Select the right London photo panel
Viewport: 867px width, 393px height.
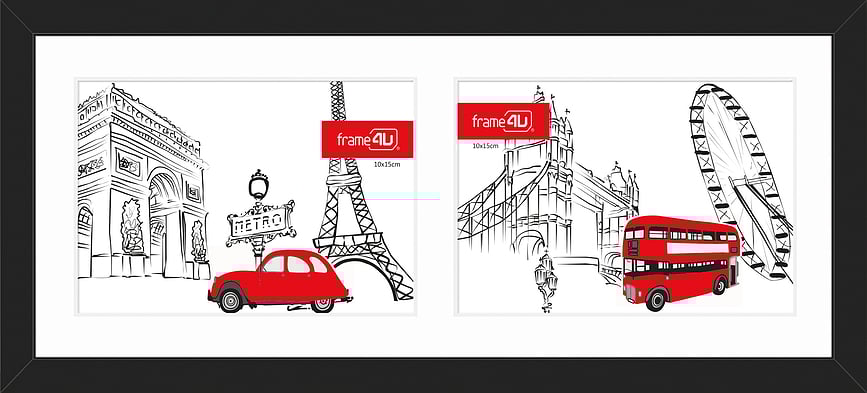[x=625, y=197]
